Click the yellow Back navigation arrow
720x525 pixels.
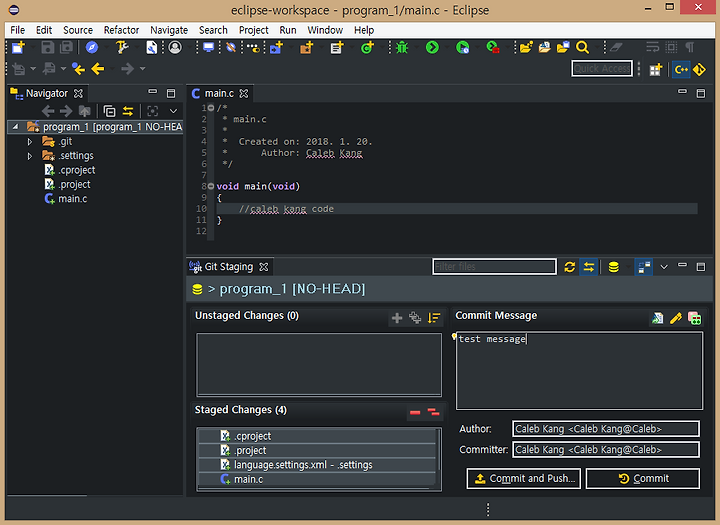coord(98,69)
